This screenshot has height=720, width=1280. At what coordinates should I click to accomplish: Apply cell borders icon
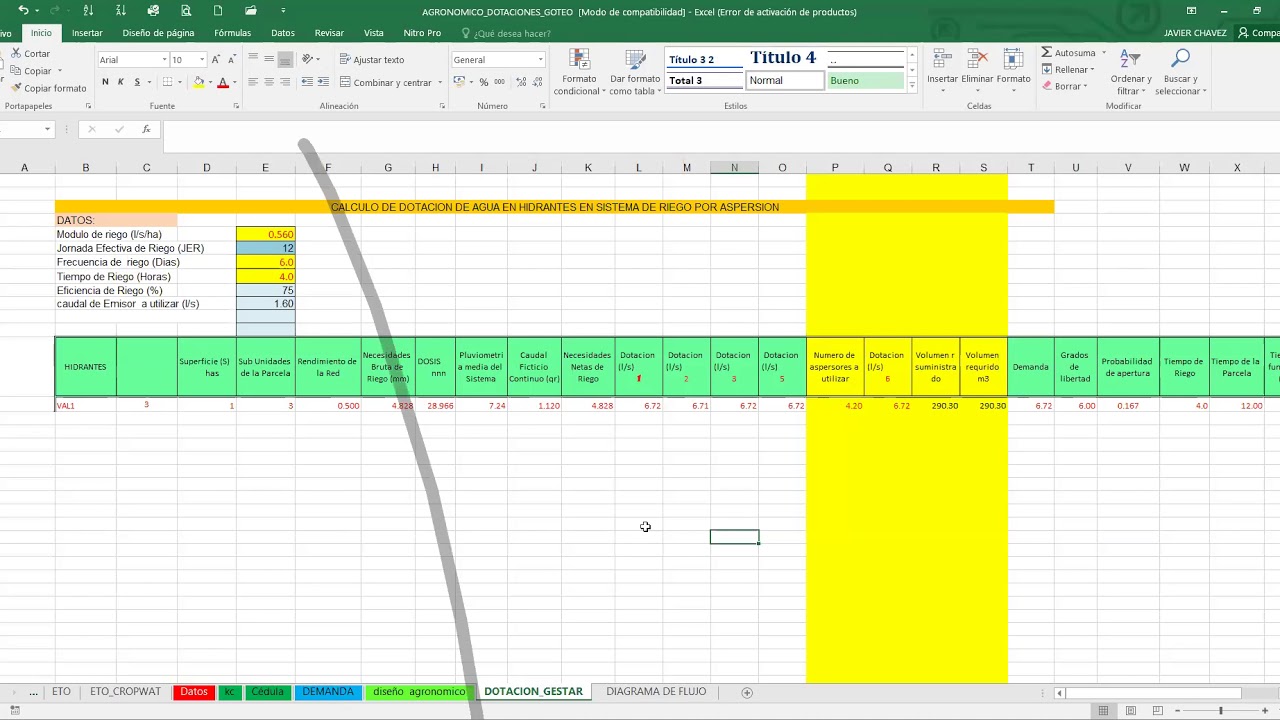click(x=167, y=82)
